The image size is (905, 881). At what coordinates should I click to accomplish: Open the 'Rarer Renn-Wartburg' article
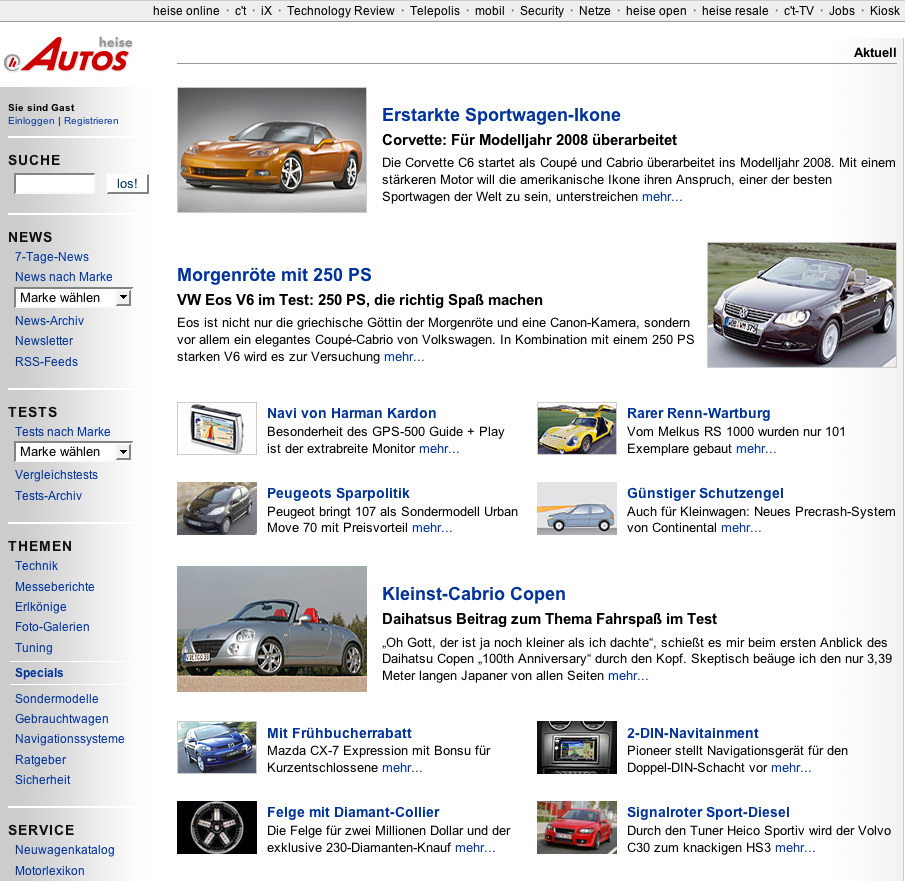[x=698, y=413]
